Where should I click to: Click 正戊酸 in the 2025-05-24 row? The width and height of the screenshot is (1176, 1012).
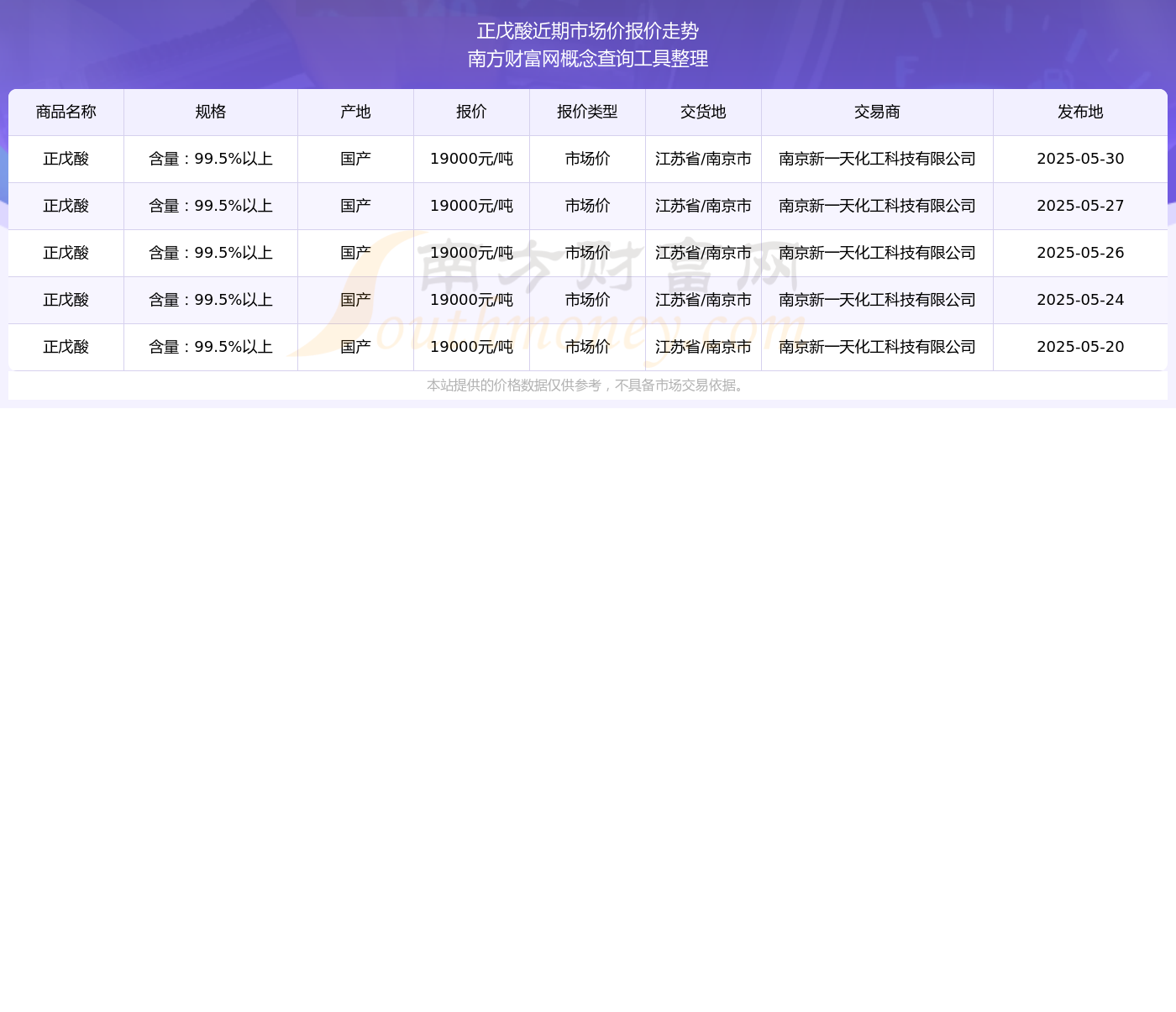(66, 300)
